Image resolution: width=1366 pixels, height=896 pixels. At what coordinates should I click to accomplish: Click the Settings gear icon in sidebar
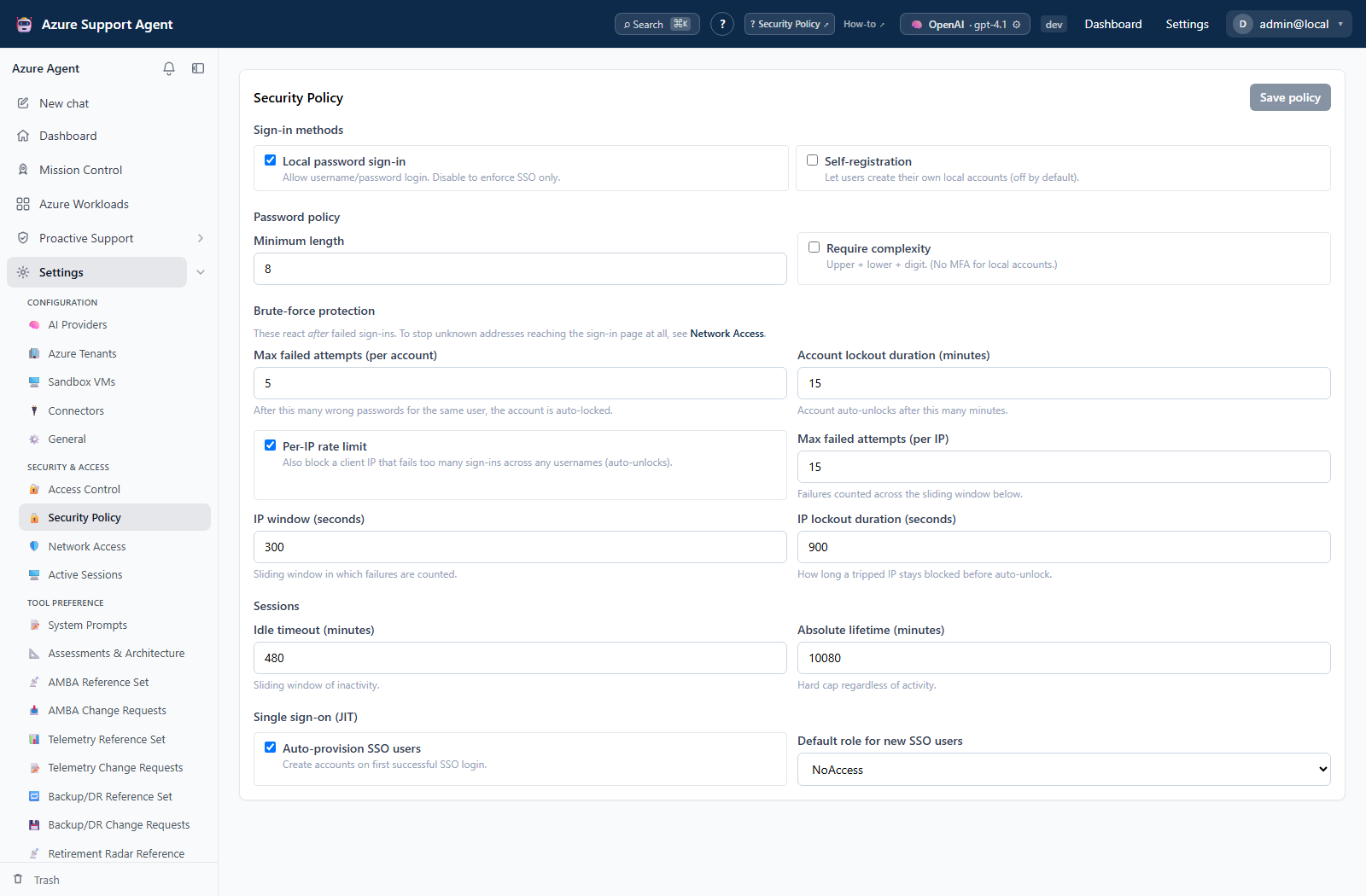tap(23, 272)
